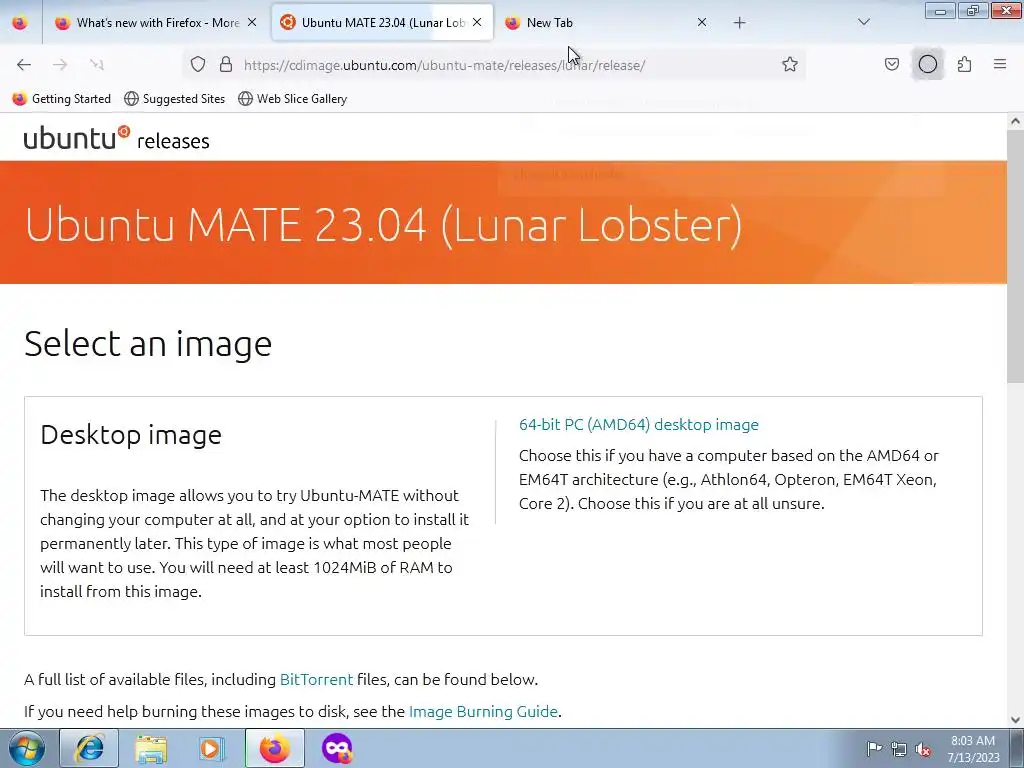Open Windows Media Player on taskbar

click(x=212, y=748)
